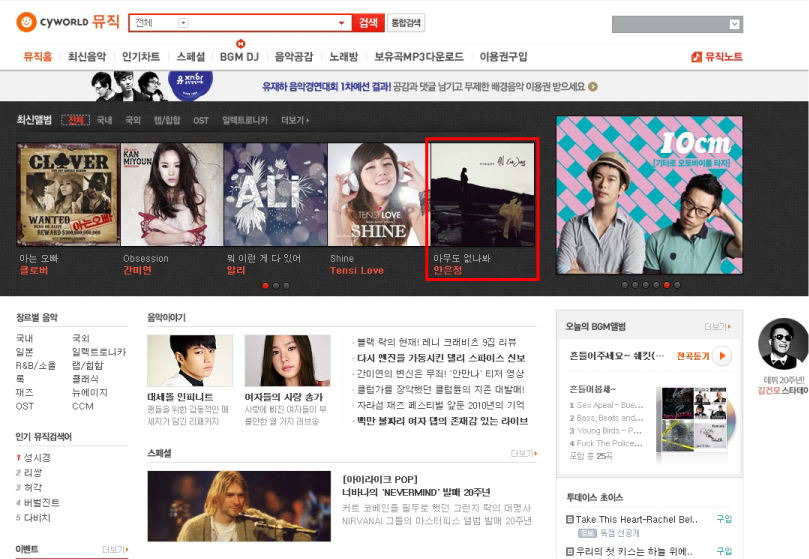The height and width of the screenshot is (559, 809).
Task: Search popular keyword 성시경
Action: pyautogui.click(x=37, y=457)
